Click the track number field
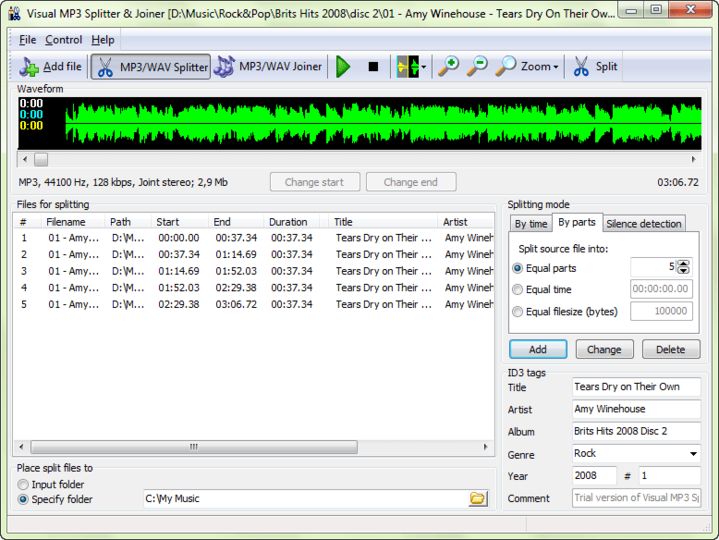The height and width of the screenshot is (540, 719). point(670,475)
